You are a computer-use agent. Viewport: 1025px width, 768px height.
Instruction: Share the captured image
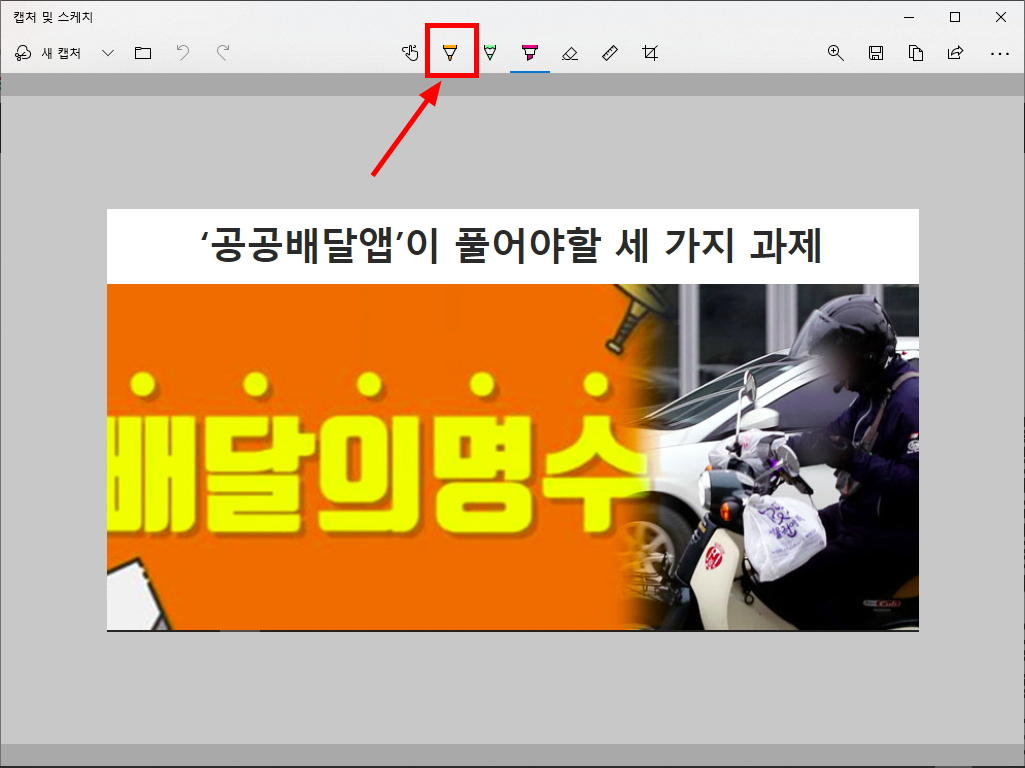pyautogui.click(x=956, y=53)
